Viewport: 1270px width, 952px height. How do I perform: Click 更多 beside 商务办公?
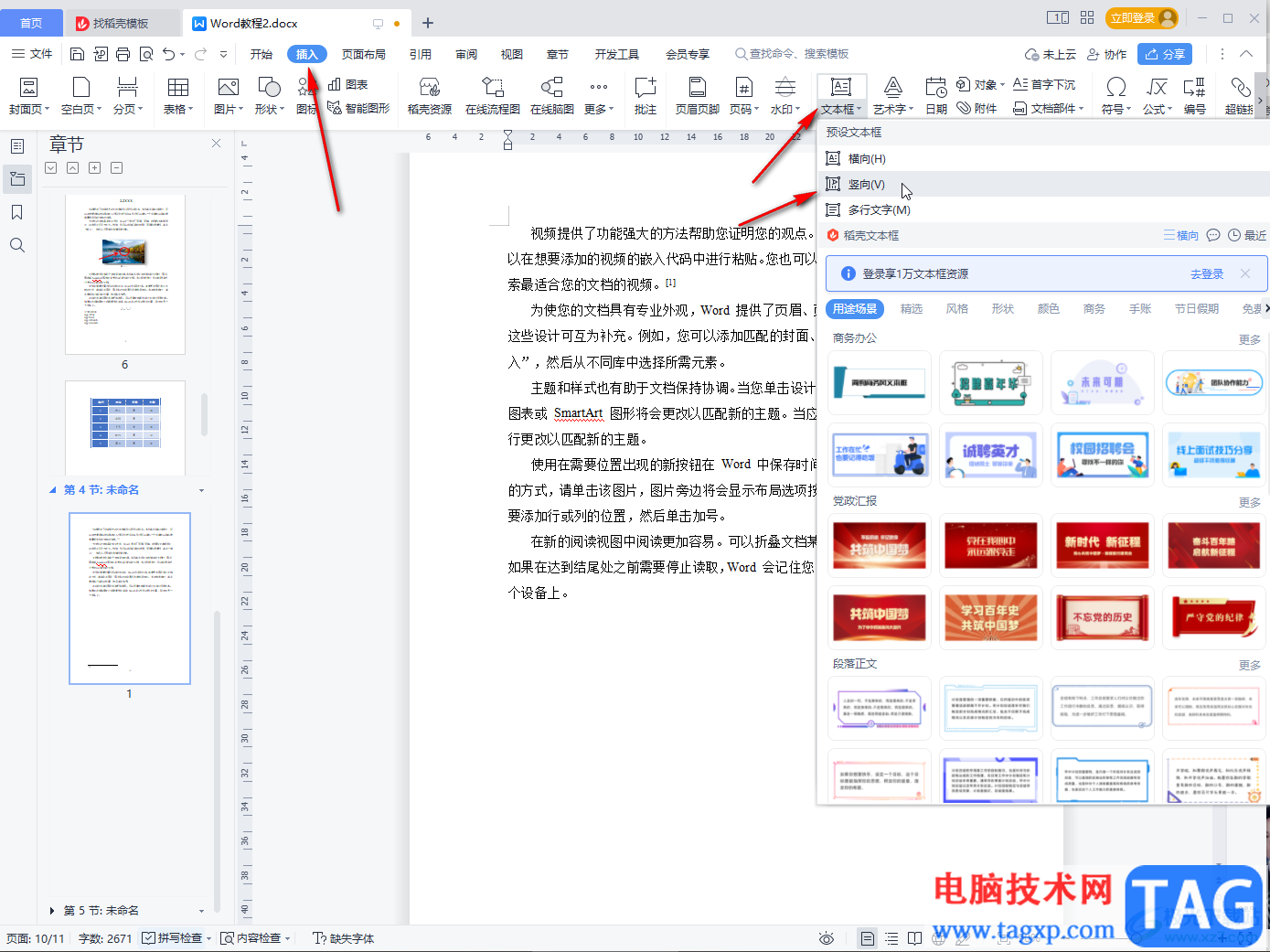pos(1250,339)
